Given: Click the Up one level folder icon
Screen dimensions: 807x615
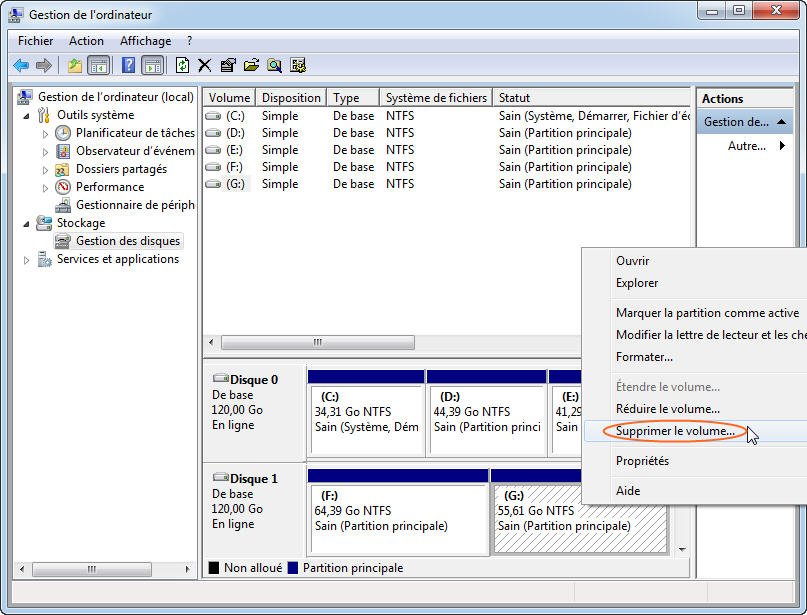Looking at the screenshot, I should click(x=75, y=65).
